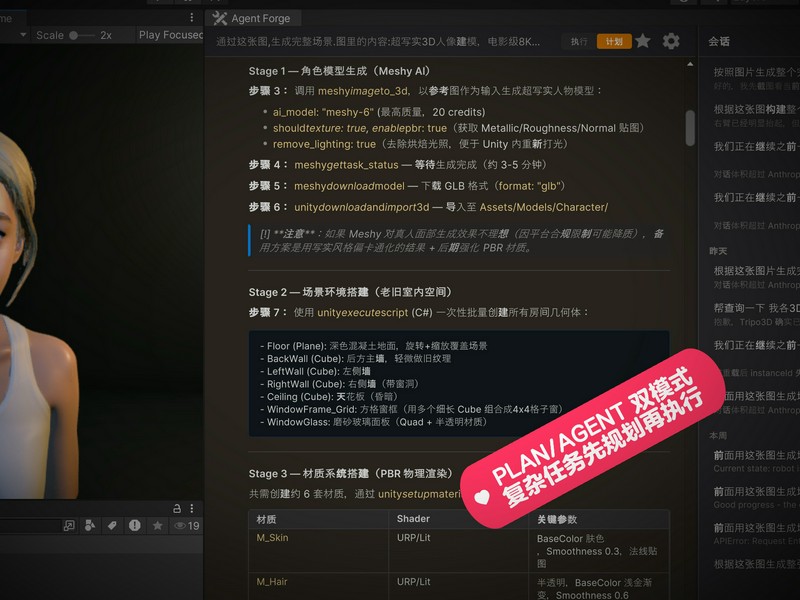Click the star favorite icon beside 计划
The height and width of the screenshot is (600, 800).
tap(643, 41)
